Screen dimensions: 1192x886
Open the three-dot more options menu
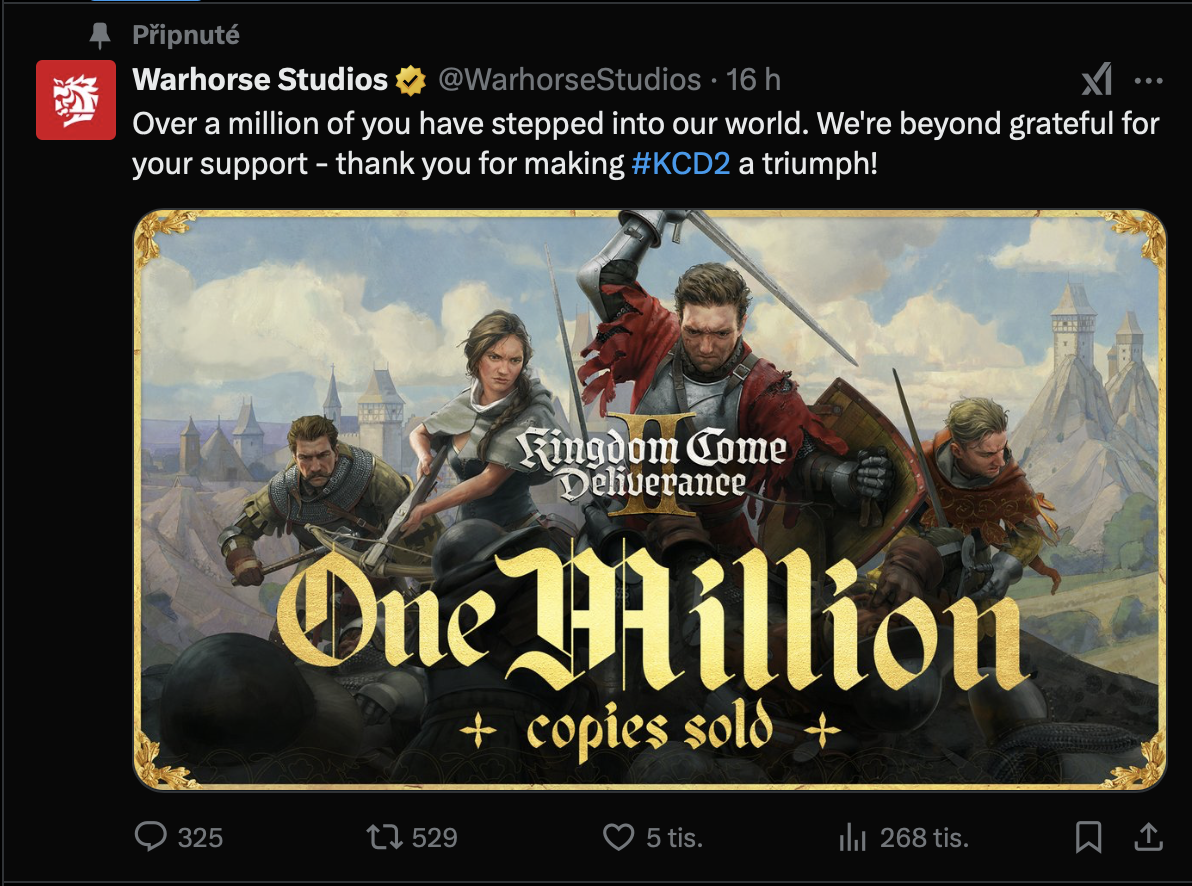pyautogui.click(x=1148, y=80)
